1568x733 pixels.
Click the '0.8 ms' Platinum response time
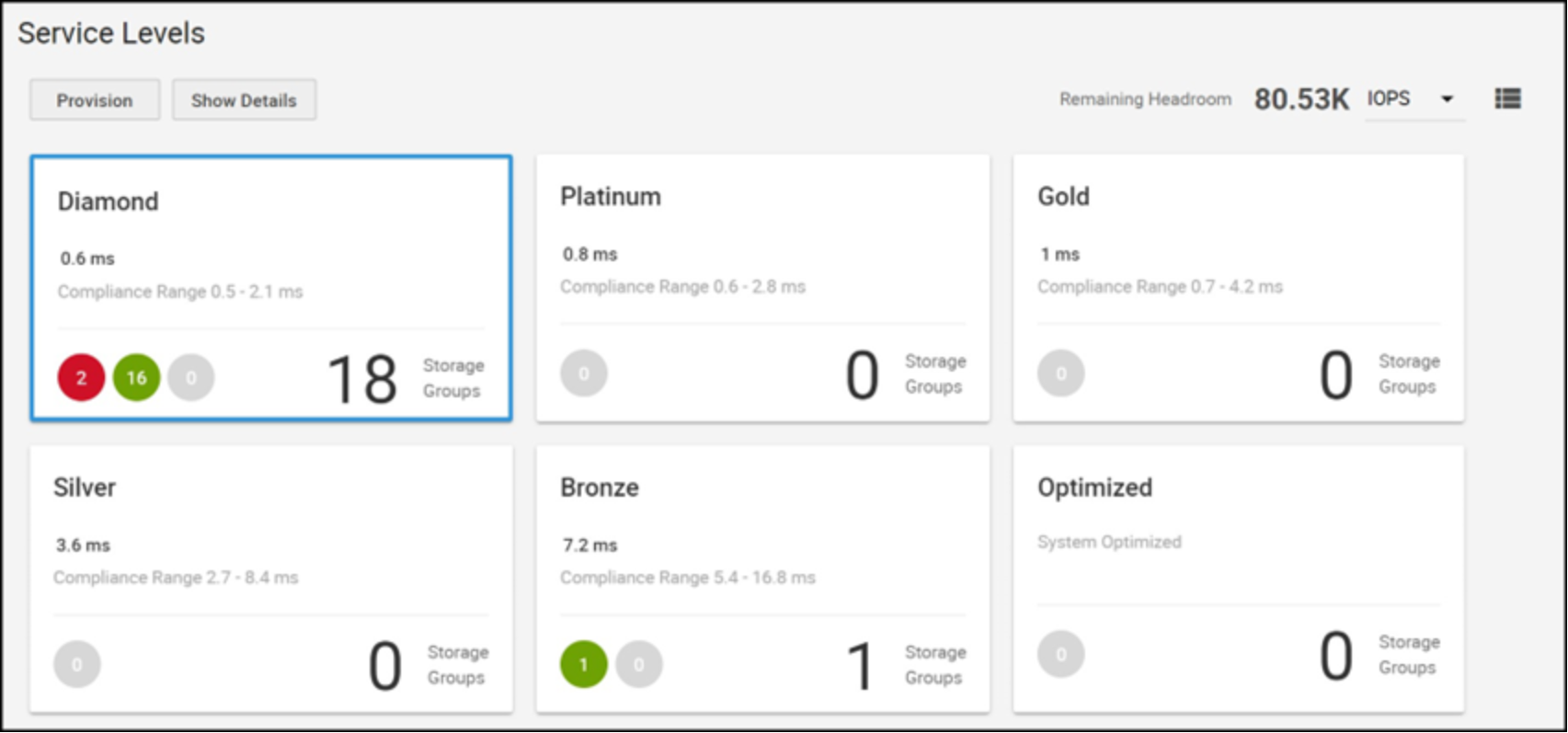pyautogui.click(x=590, y=254)
